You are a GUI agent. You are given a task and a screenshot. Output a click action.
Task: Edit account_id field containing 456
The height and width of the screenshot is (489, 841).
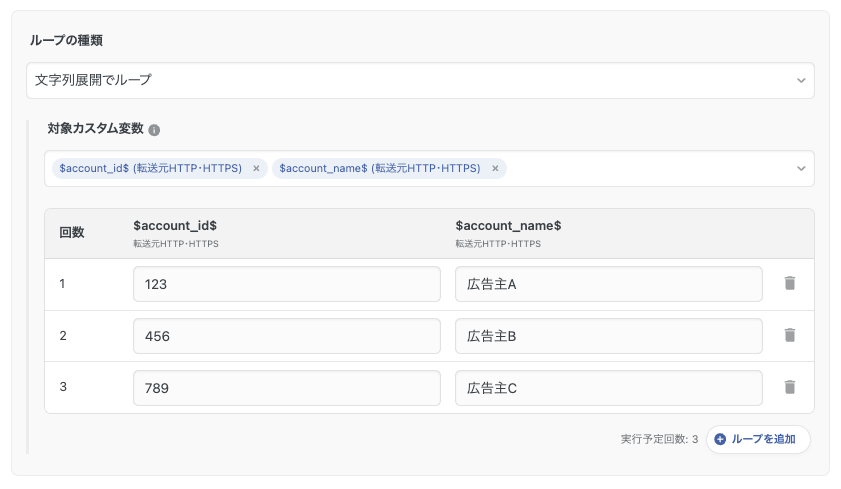pyautogui.click(x=286, y=336)
